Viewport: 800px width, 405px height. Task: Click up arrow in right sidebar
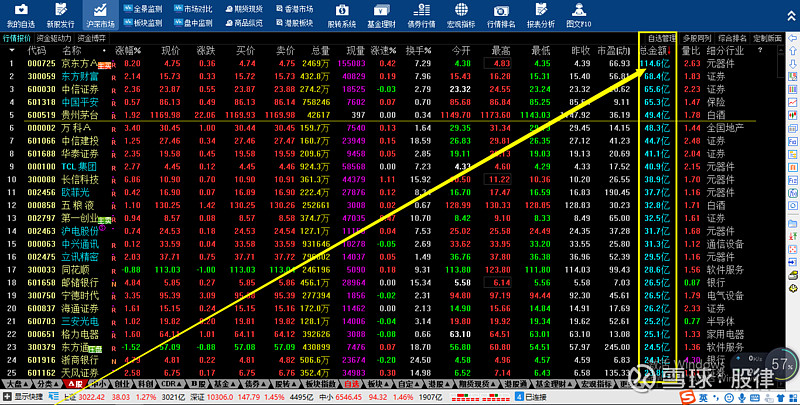pos(792,51)
